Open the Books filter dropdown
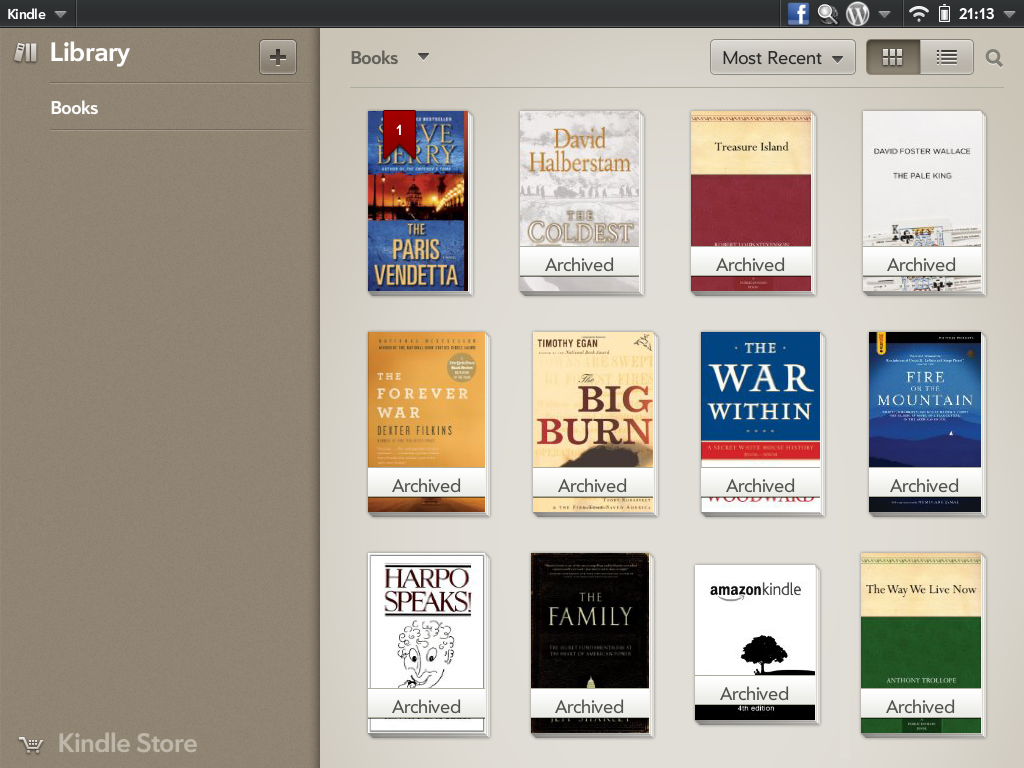 point(390,57)
